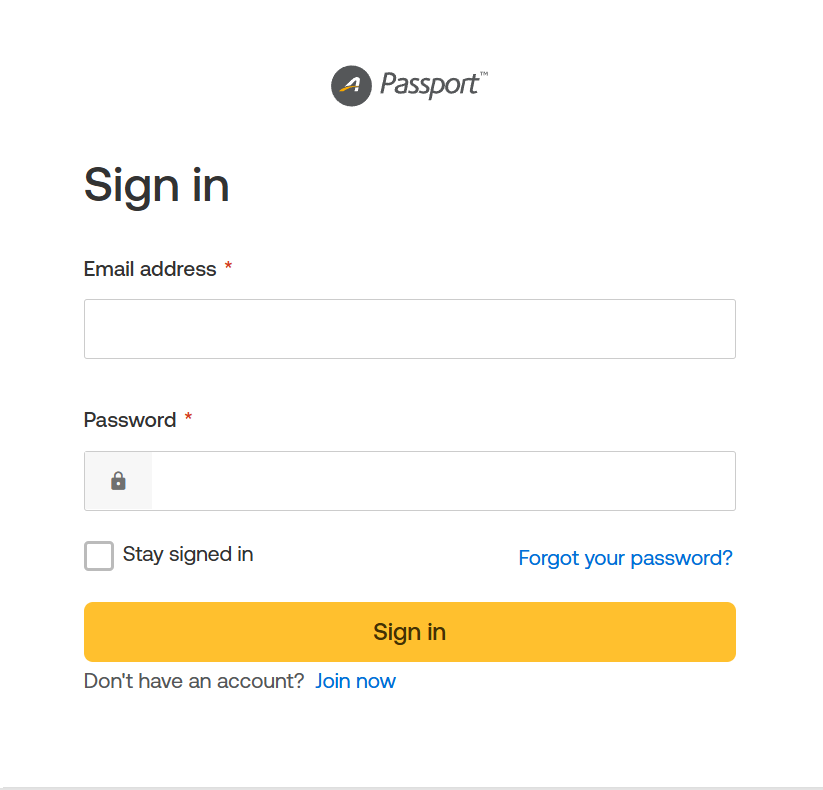Click the "Password" field label

tap(130, 420)
